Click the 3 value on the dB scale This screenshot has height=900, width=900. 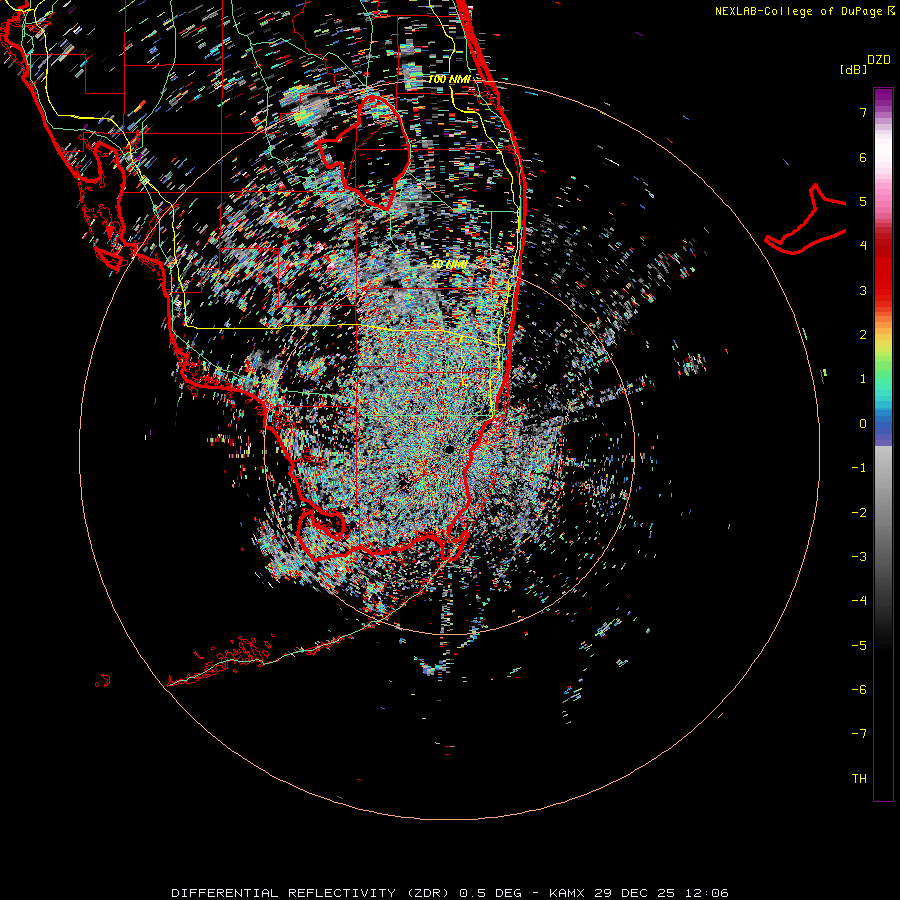pos(863,290)
